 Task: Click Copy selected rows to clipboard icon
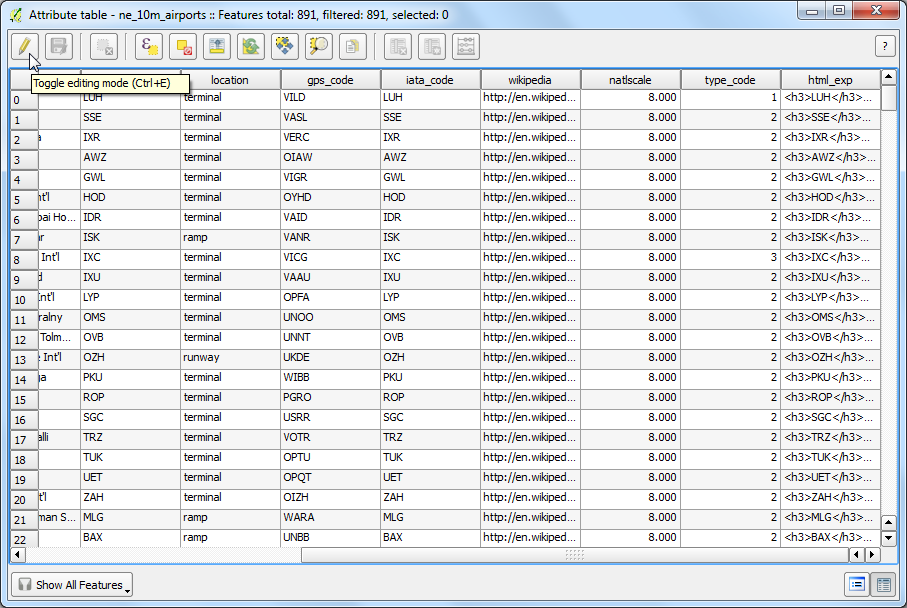pyautogui.click(x=352, y=46)
